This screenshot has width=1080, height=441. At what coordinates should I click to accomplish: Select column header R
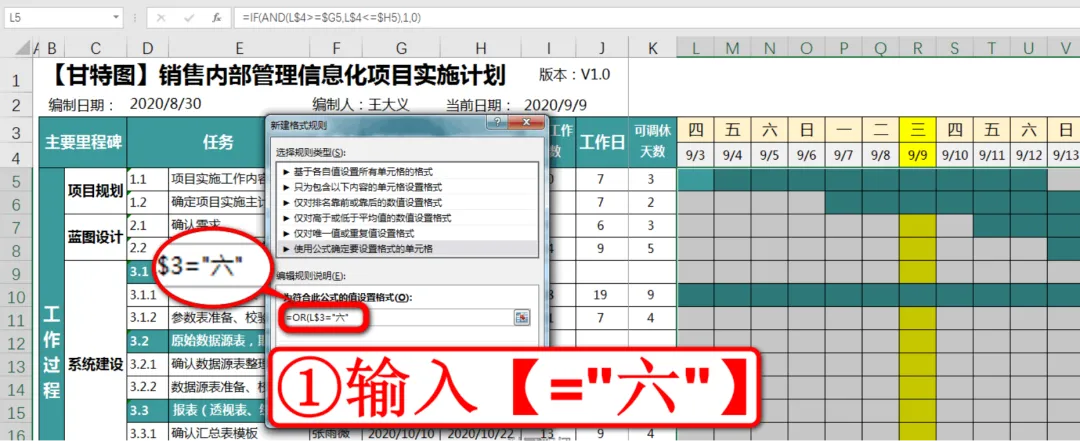point(917,48)
